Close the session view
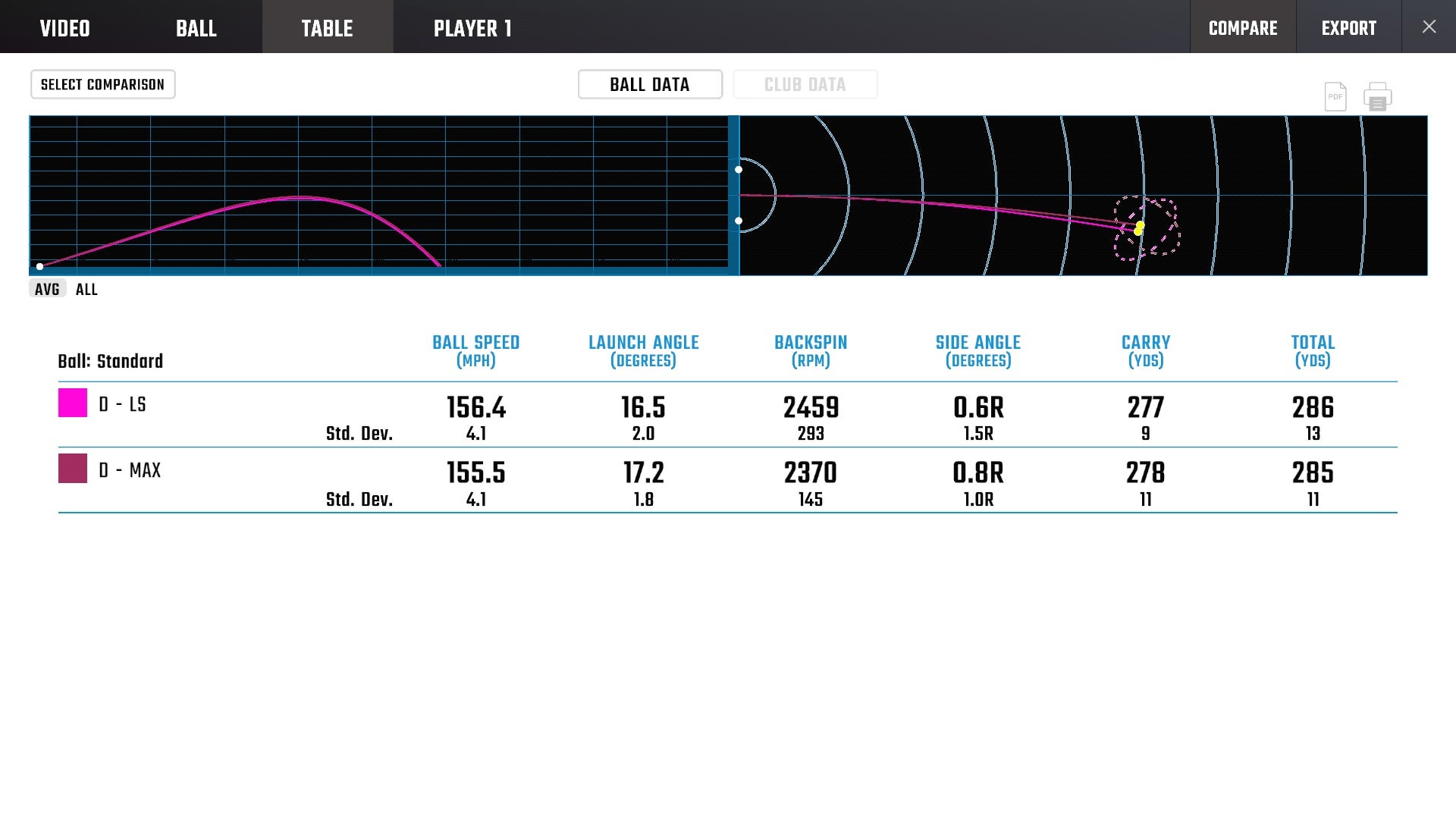 [x=1429, y=27]
